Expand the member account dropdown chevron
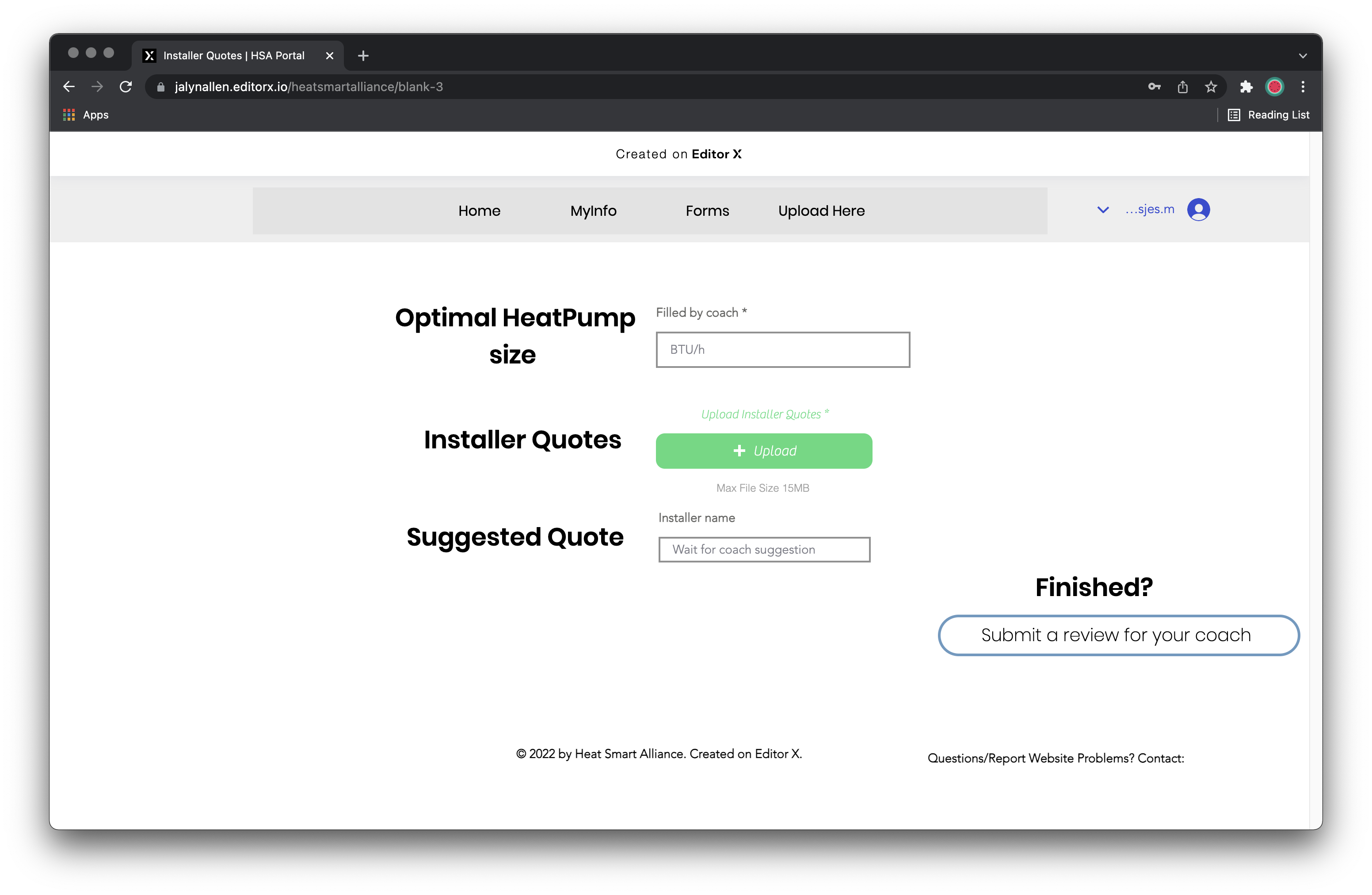The height and width of the screenshot is (895, 1372). tap(1102, 210)
